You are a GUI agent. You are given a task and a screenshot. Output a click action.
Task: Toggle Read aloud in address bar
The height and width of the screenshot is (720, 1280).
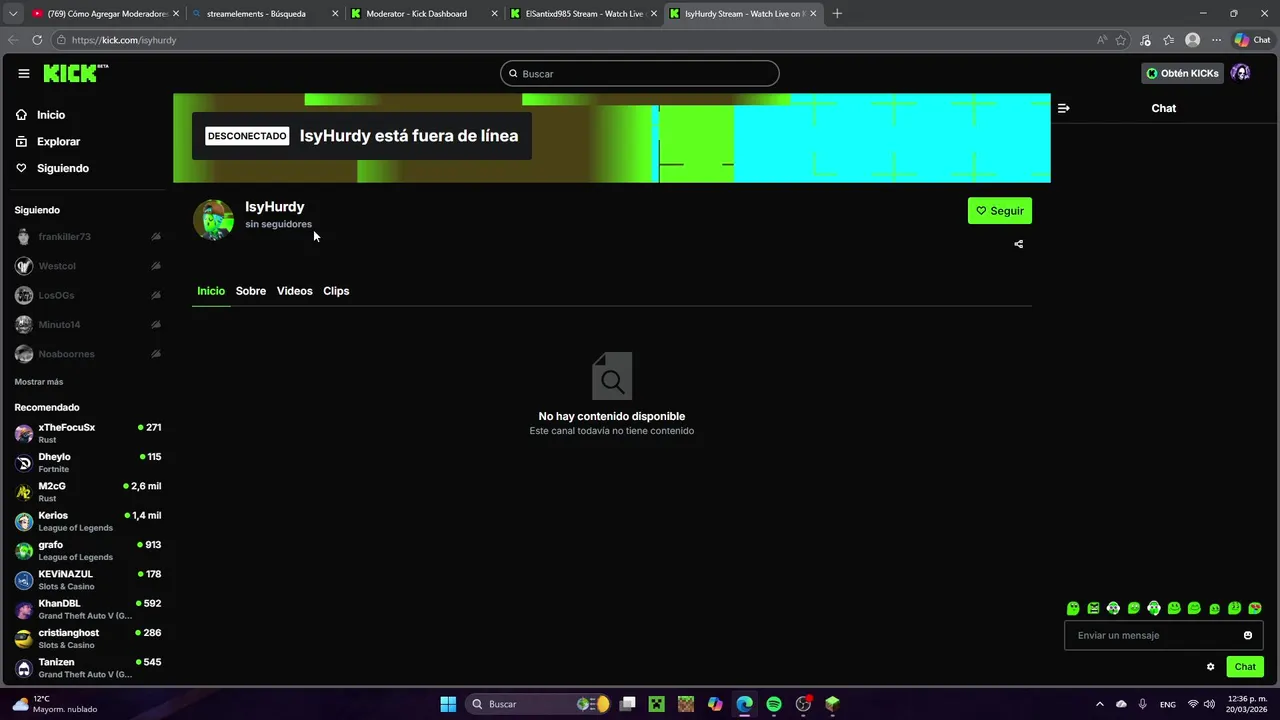pyautogui.click(x=1102, y=40)
